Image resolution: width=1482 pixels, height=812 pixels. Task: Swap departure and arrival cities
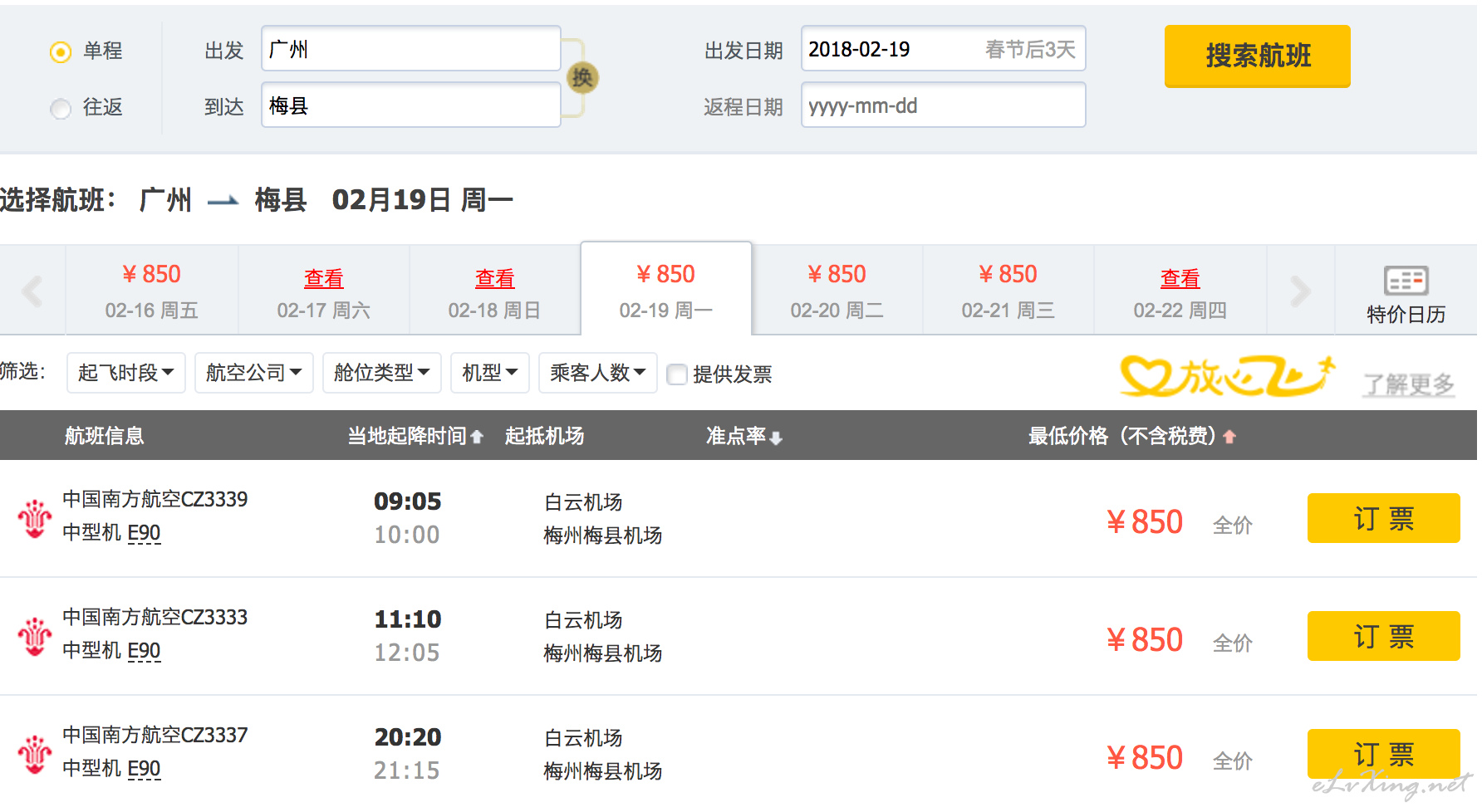pyautogui.click(x=582, y=78)
